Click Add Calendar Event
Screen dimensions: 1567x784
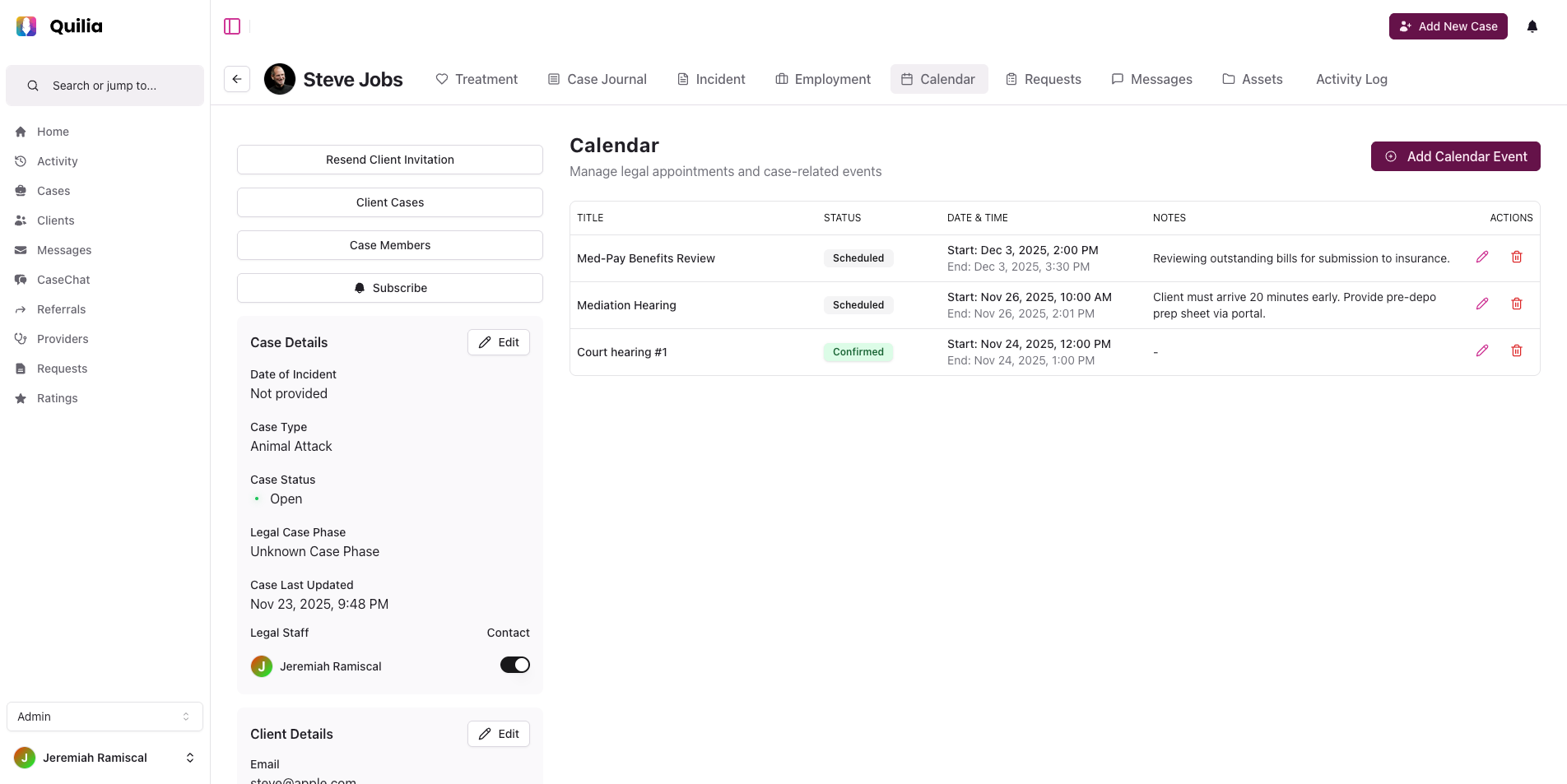pos(1456,156)
